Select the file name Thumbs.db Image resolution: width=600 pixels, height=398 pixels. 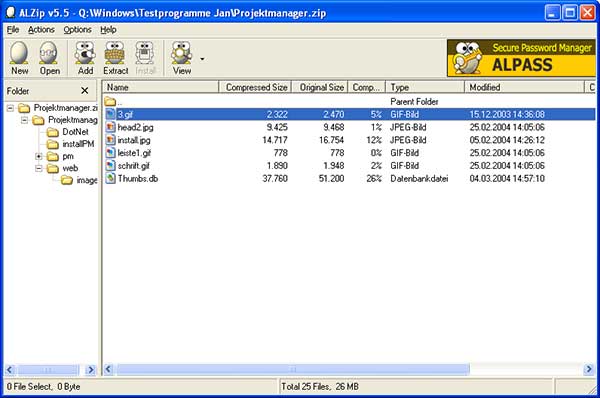(137, 178)
